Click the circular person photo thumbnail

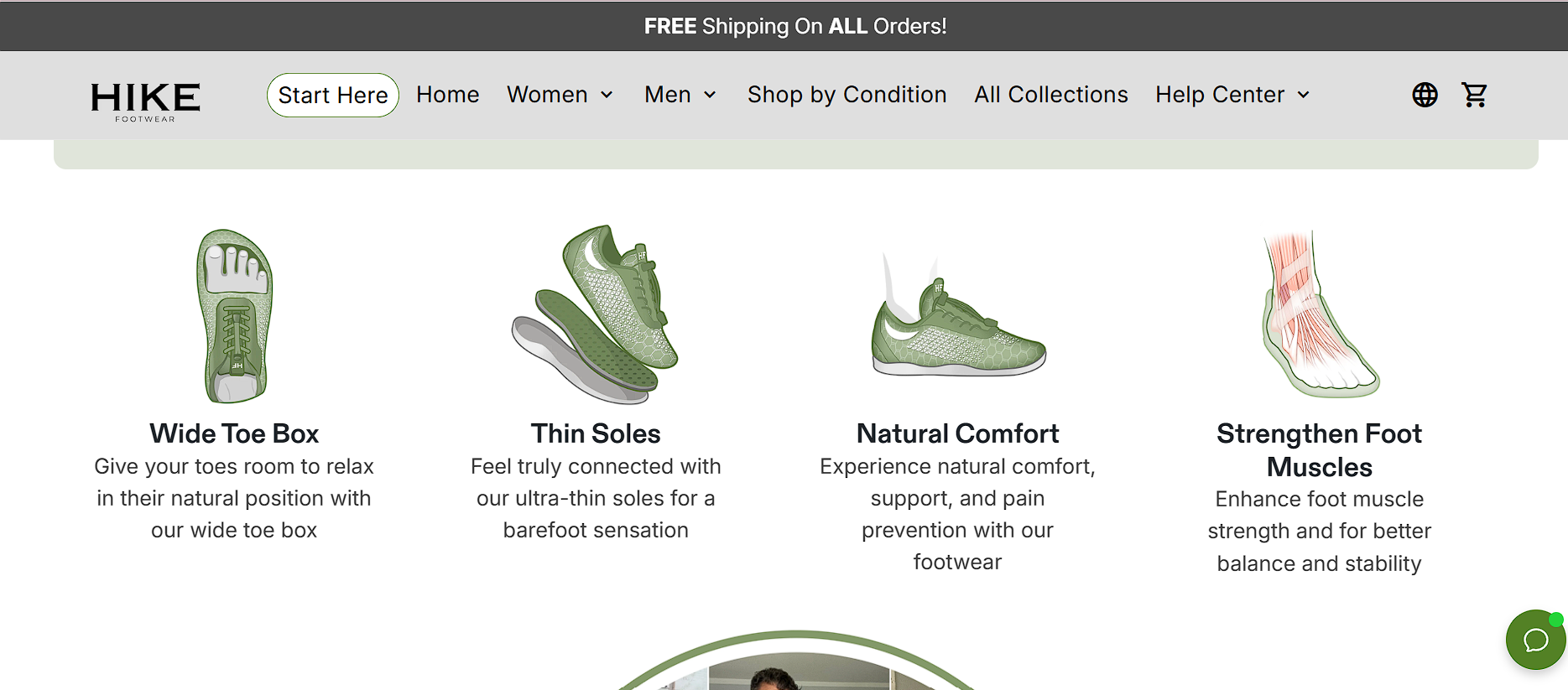(x=797, y=661)
